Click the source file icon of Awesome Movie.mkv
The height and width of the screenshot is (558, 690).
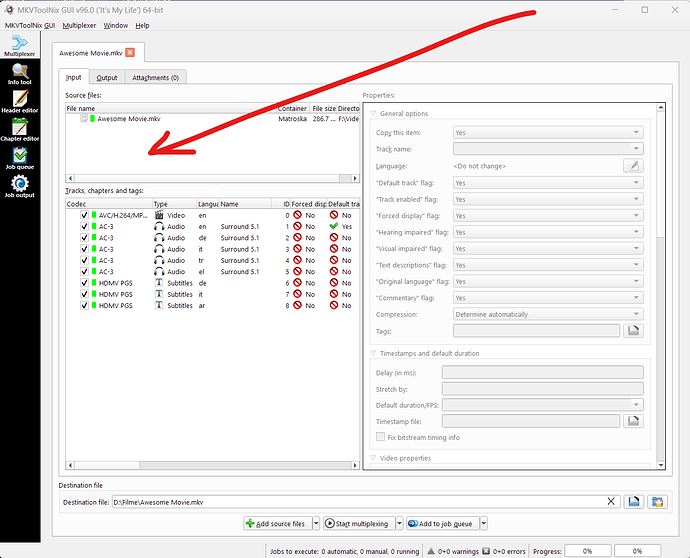point(84,118)
